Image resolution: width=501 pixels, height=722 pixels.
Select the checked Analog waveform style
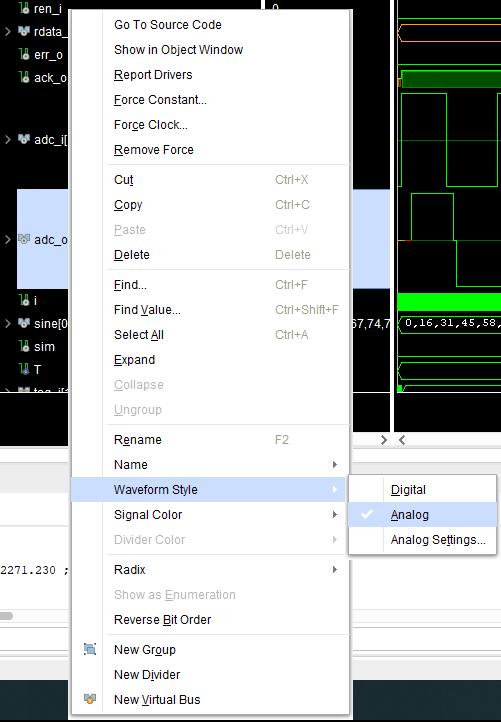pos(422,514)
